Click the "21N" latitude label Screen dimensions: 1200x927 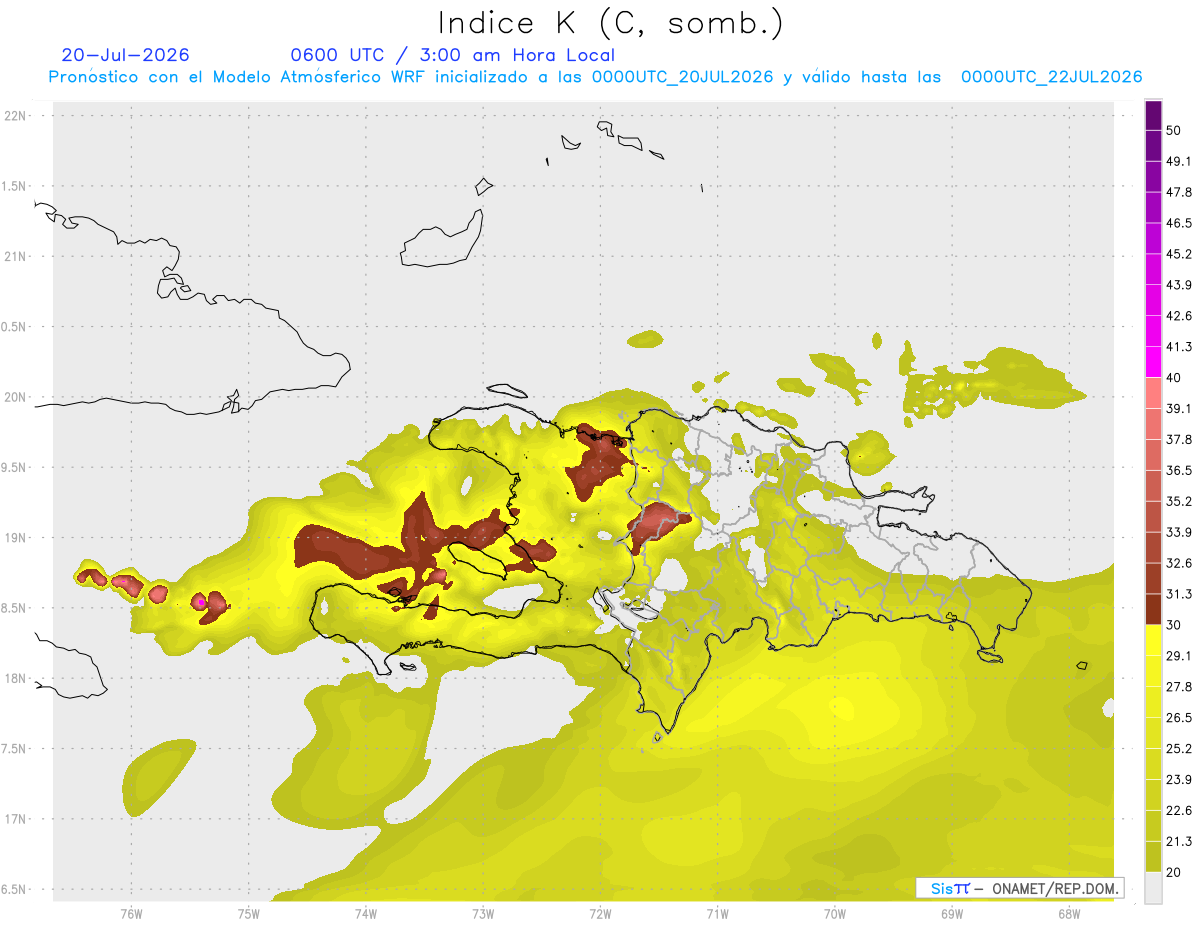15,256
